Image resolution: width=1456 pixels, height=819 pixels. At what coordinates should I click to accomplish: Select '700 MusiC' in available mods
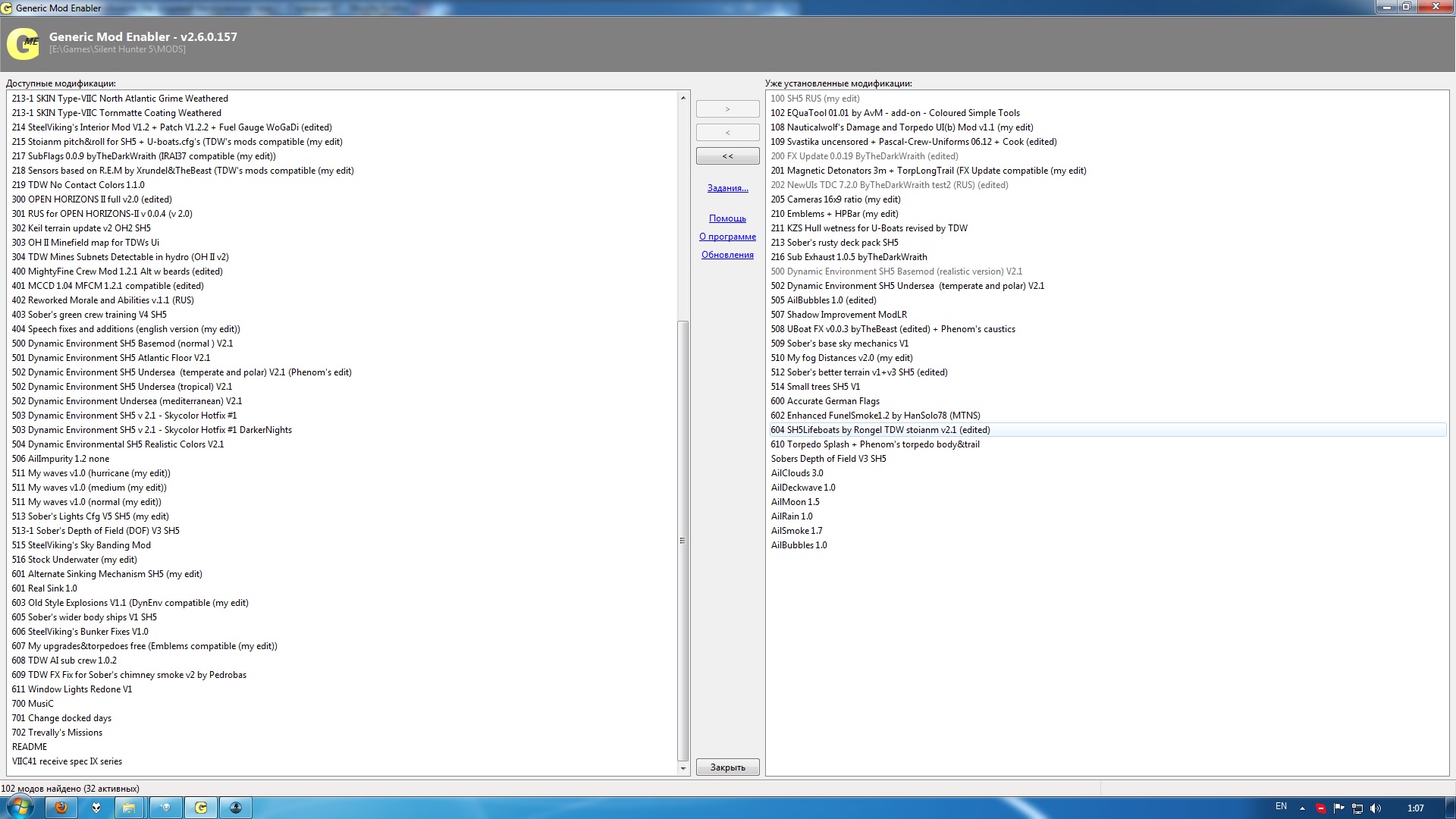coord(33,704)
